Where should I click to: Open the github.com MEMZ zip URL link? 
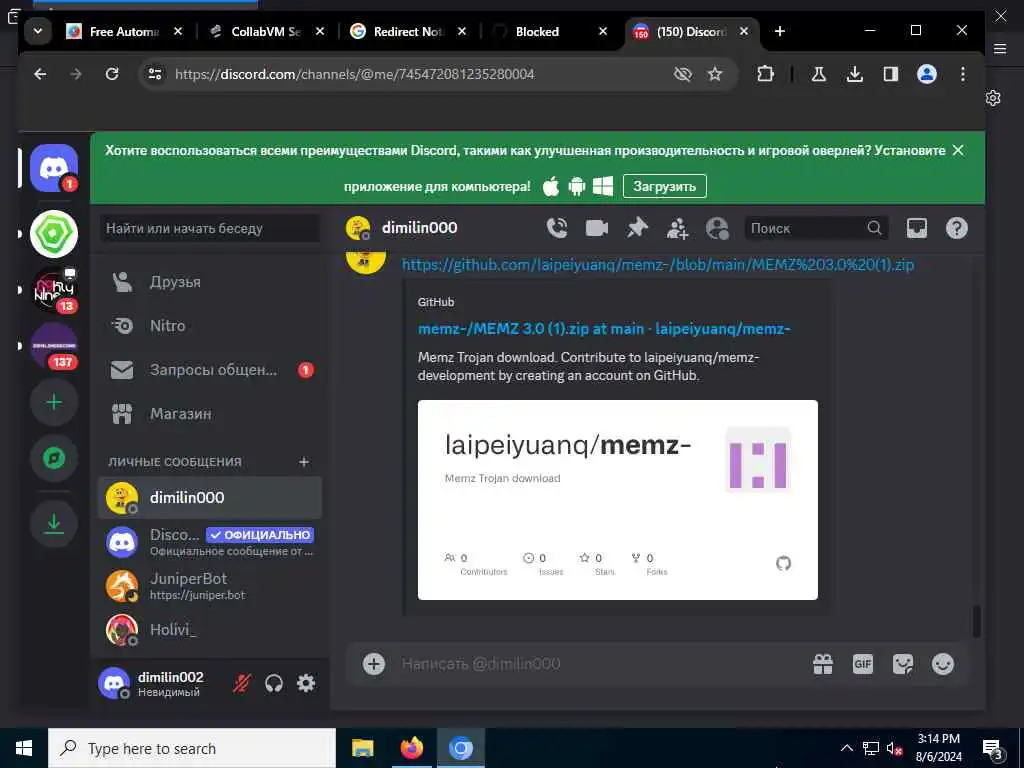(658, 264)
